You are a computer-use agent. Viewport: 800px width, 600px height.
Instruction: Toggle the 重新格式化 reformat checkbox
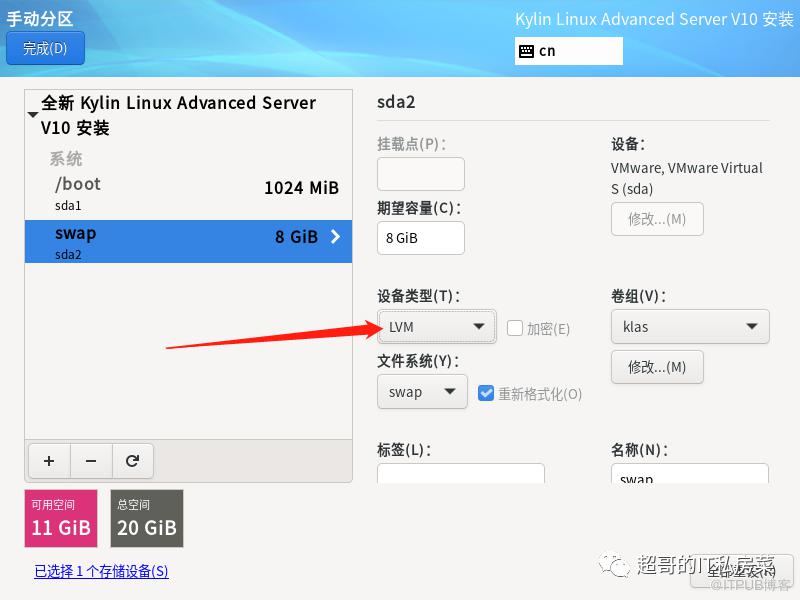pyautogui.click(x=486, y=393)
